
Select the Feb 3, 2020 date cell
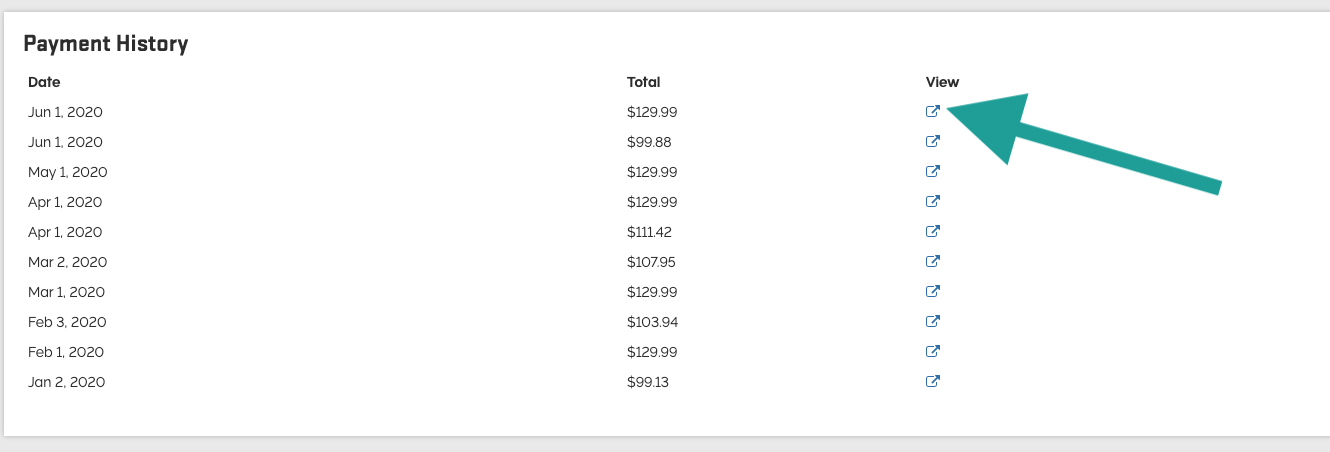pos(67,322)
